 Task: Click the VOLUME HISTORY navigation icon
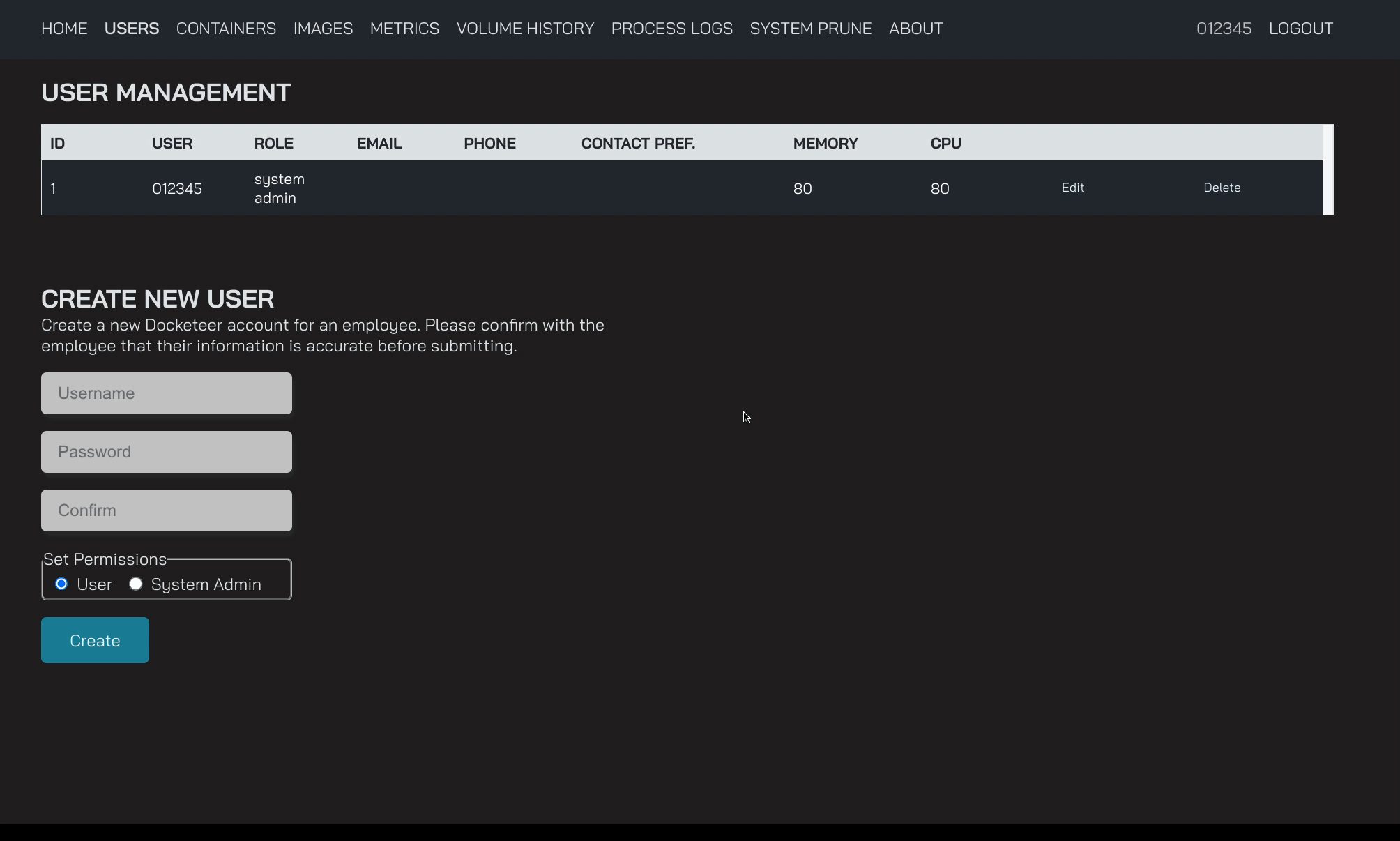[525, 28]
